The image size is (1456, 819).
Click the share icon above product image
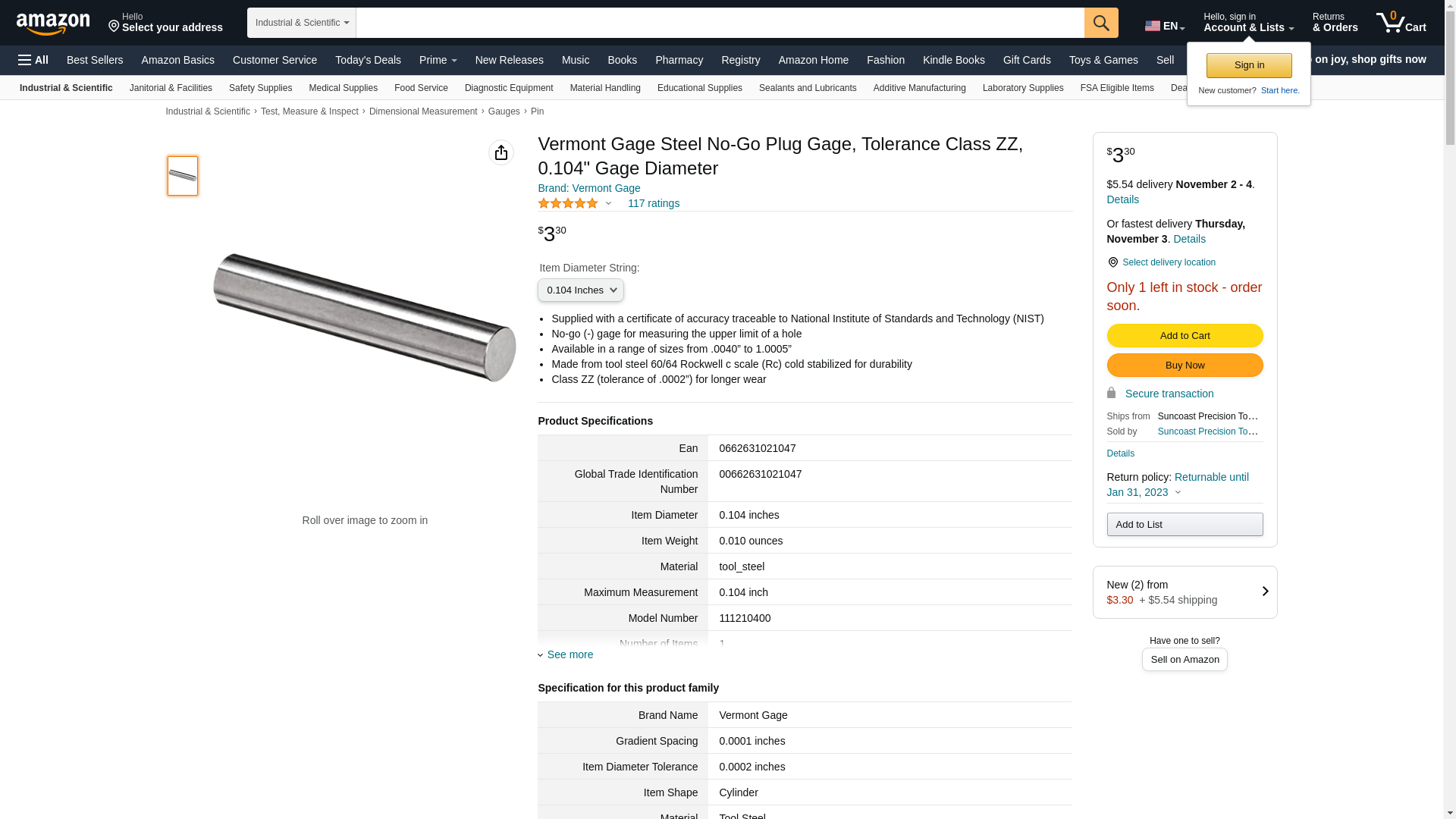(501, 152)
